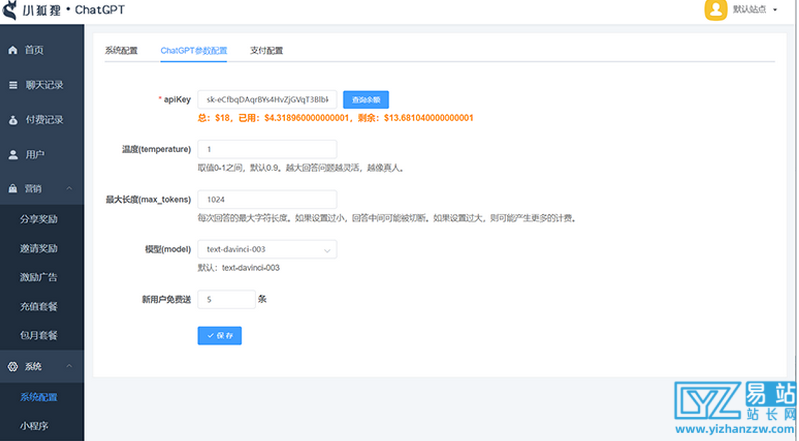Switch to the 系统配置 tab
This screenshot has width=799, height=441.
click(121, 50)
